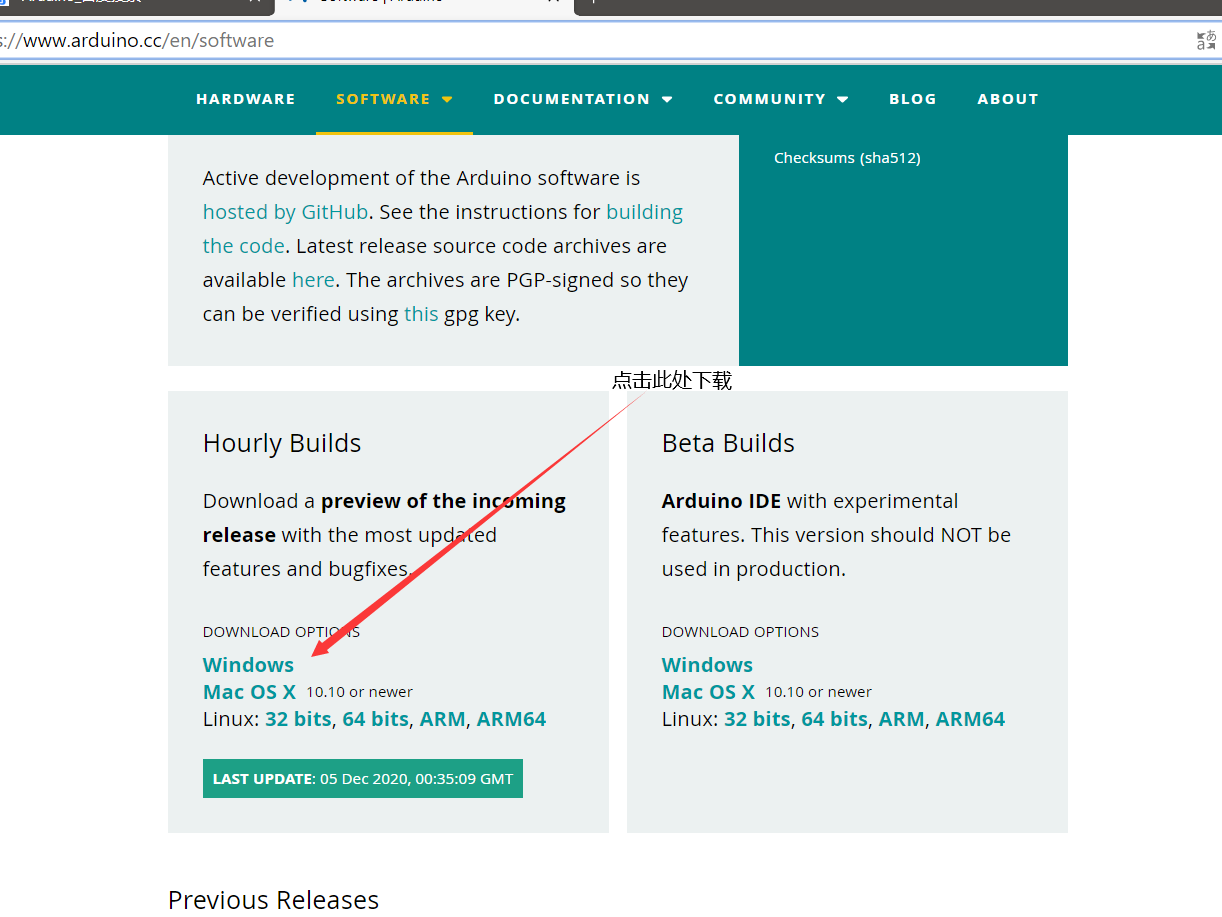The width and height of the screenshot is (1222, 917).
Task: Expand the SOFTWARE dropdown menu
Action: (394, 99)
